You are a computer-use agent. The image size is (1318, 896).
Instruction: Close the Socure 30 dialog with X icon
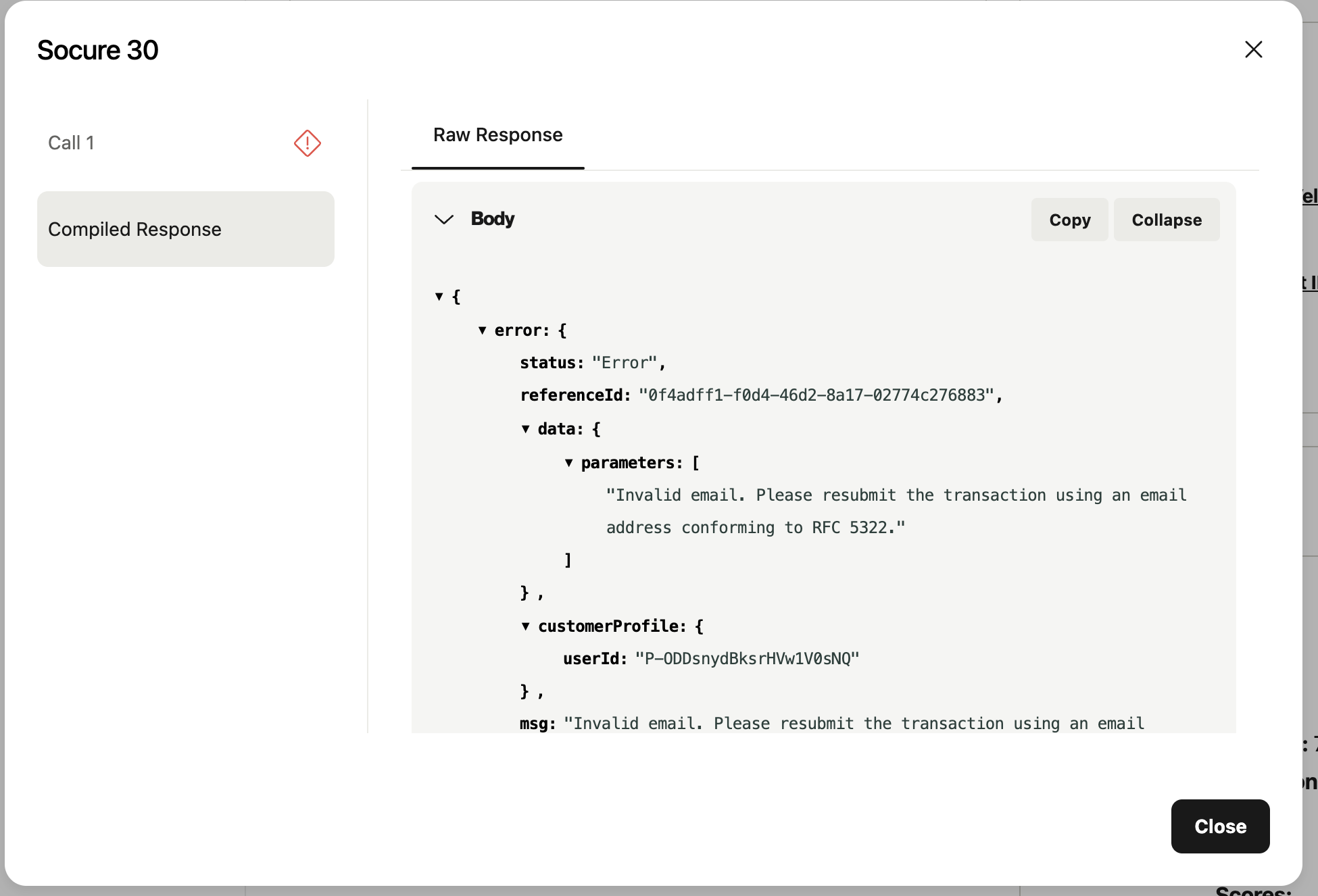pos(1253,49)
